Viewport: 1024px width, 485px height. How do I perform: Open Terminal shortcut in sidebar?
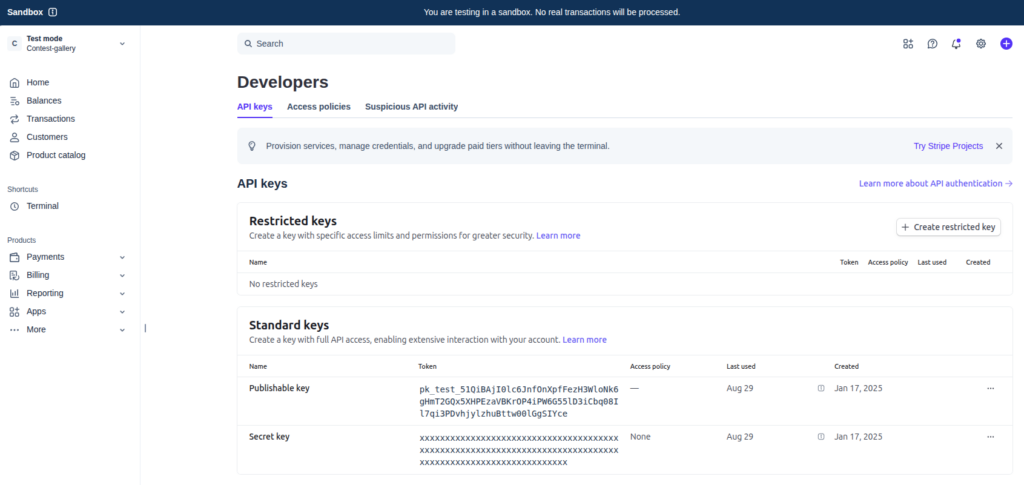[42, 206]
